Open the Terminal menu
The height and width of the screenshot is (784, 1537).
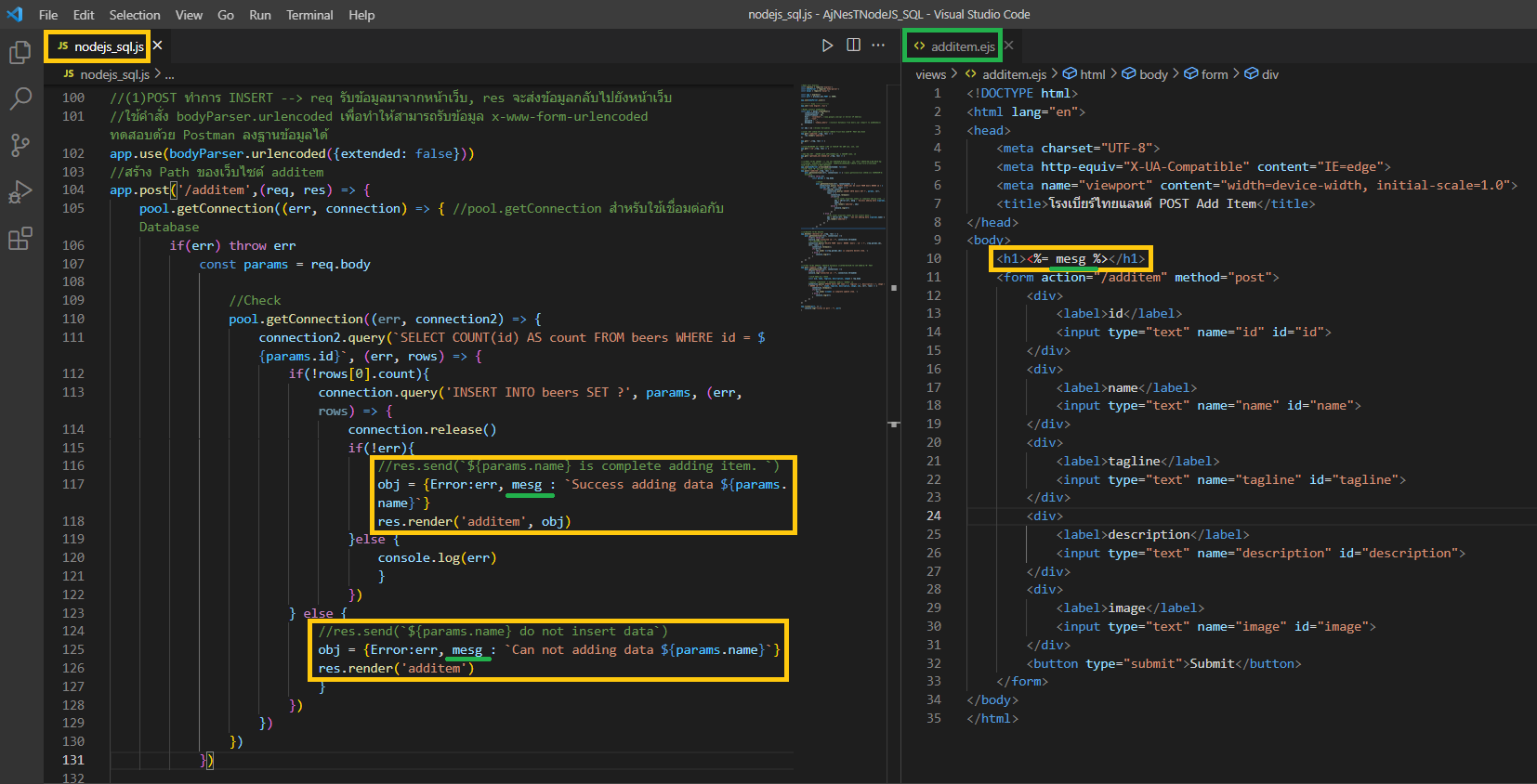(309, 15)
